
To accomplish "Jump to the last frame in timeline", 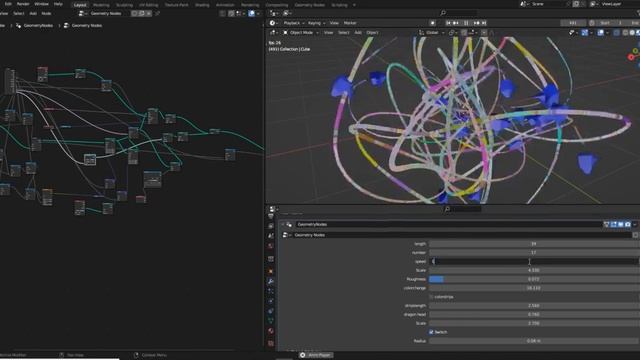I will (484, 23).
